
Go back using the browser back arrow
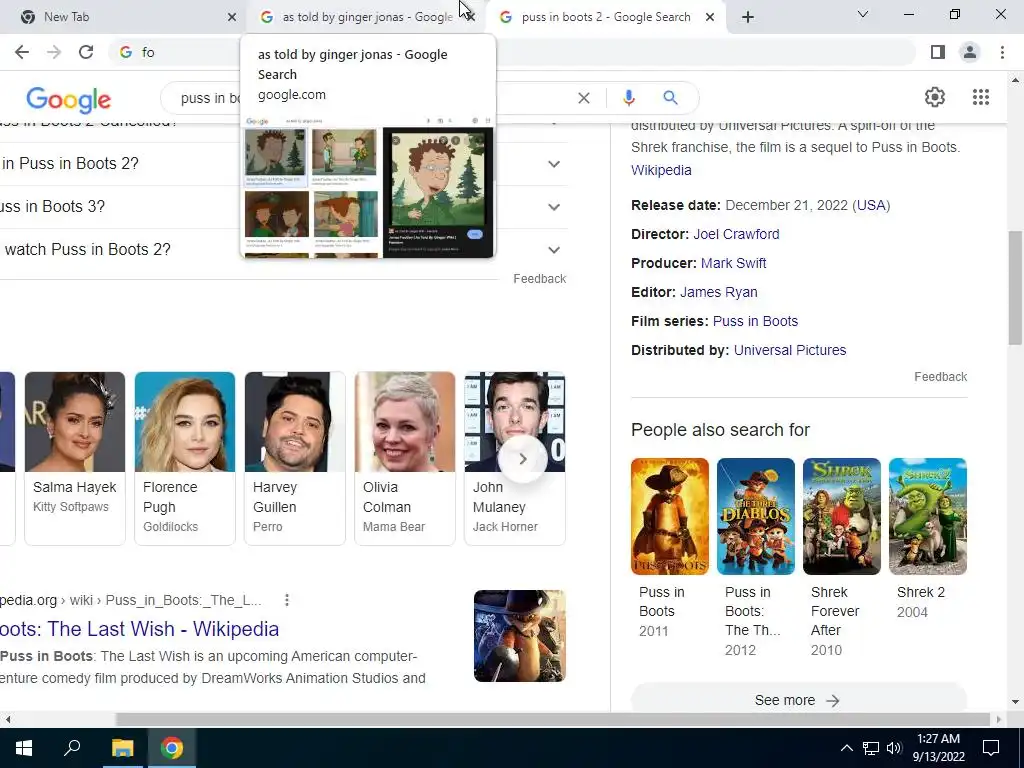[22, 52]
